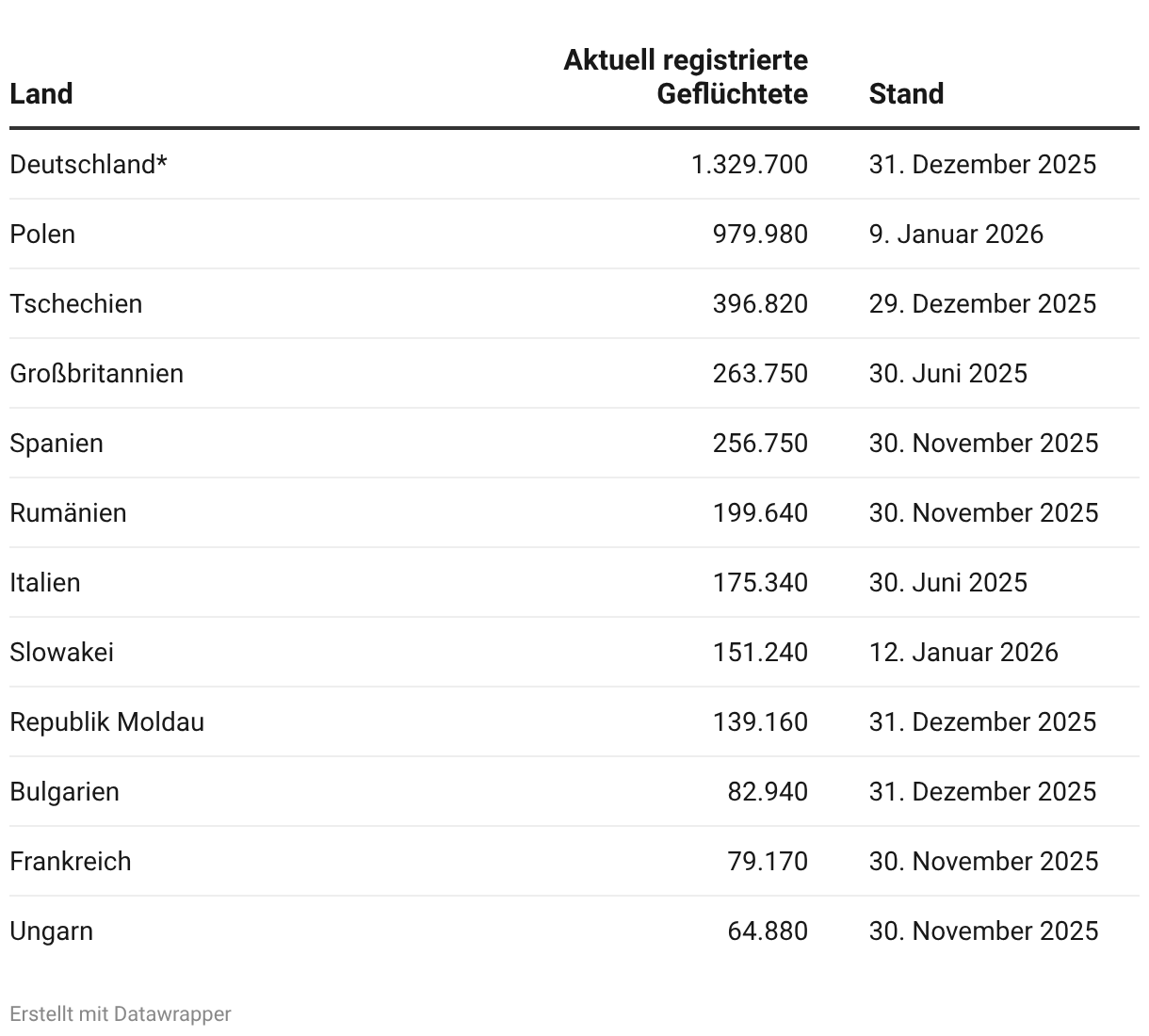The height and width of the screenshot is (1036, 1149).
Task: Click the Stand column header
Action: [x=906, y=94]
